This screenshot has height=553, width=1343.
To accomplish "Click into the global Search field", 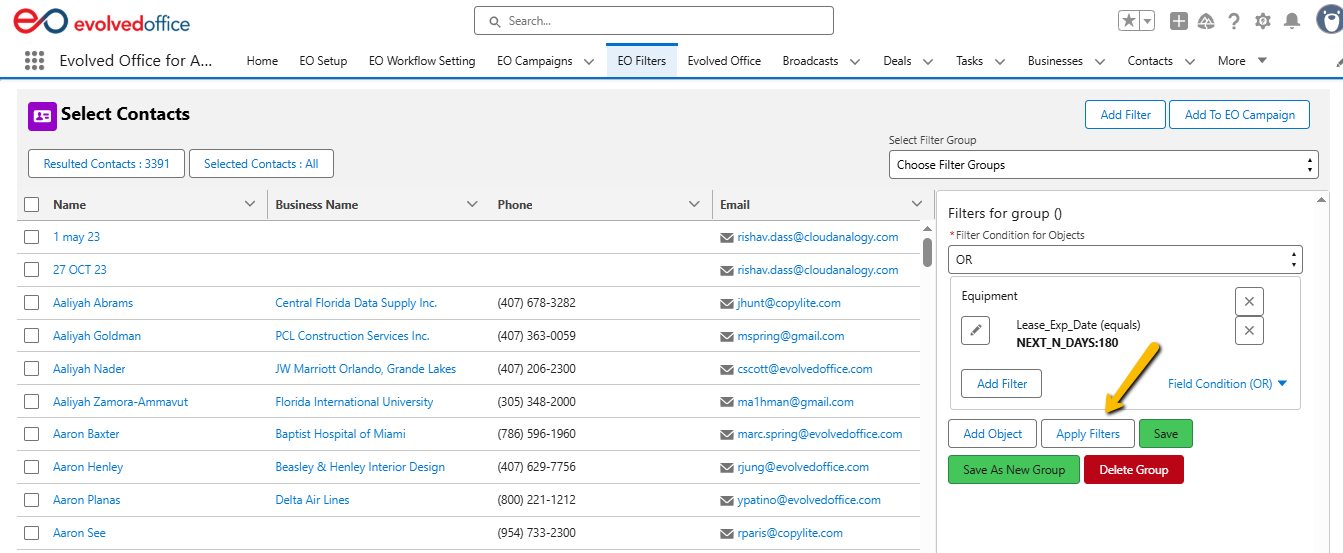I will 654,21.
